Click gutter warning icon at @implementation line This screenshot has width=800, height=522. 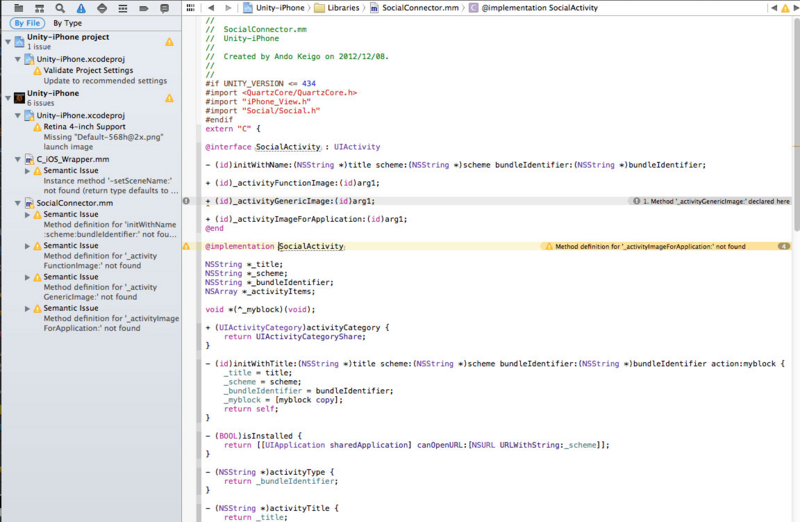[187, 246]
